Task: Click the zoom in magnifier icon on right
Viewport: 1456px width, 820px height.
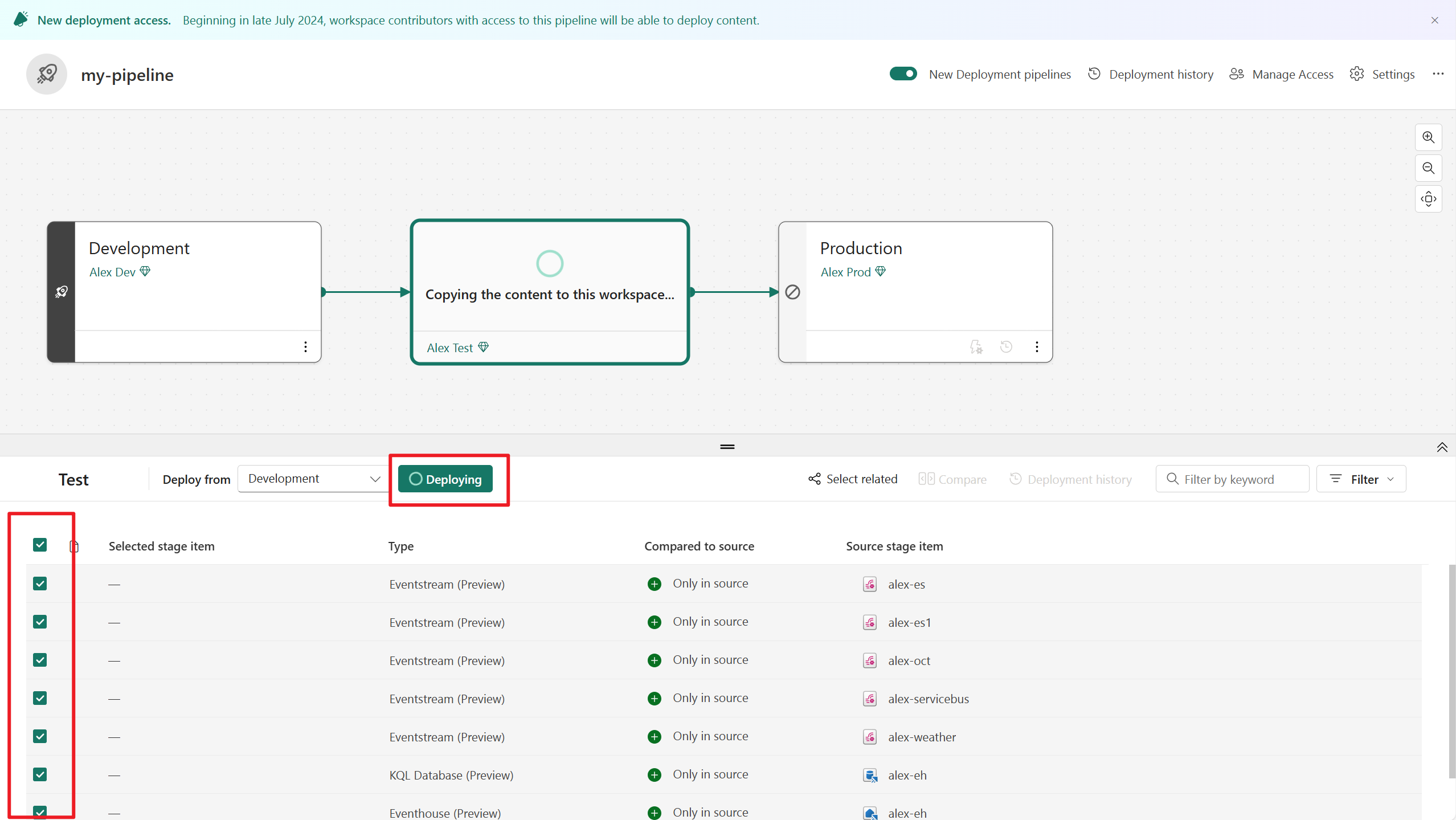Action: pyautogui.click(x=1429, y=137)
